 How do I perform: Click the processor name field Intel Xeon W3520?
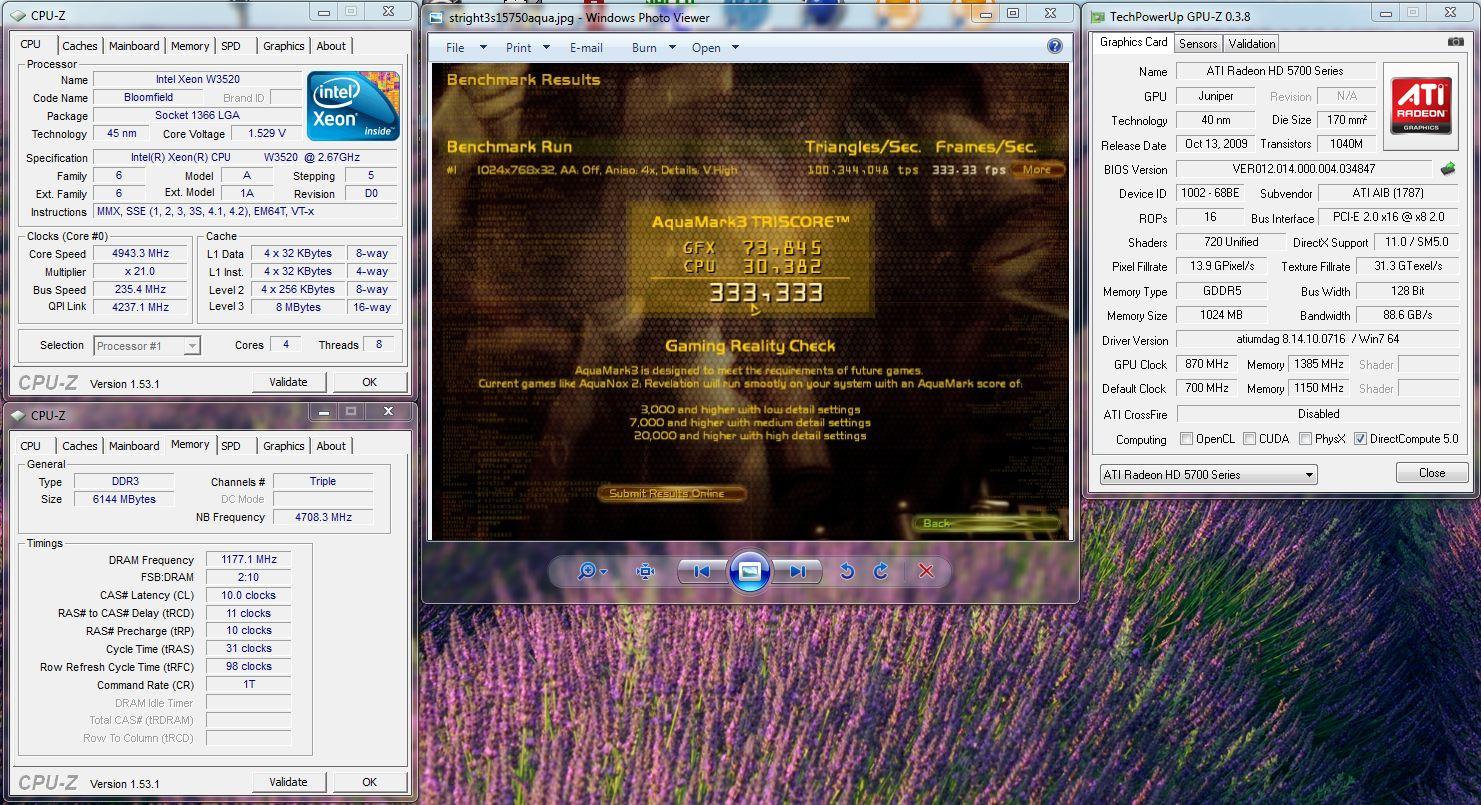coord(197,79)
